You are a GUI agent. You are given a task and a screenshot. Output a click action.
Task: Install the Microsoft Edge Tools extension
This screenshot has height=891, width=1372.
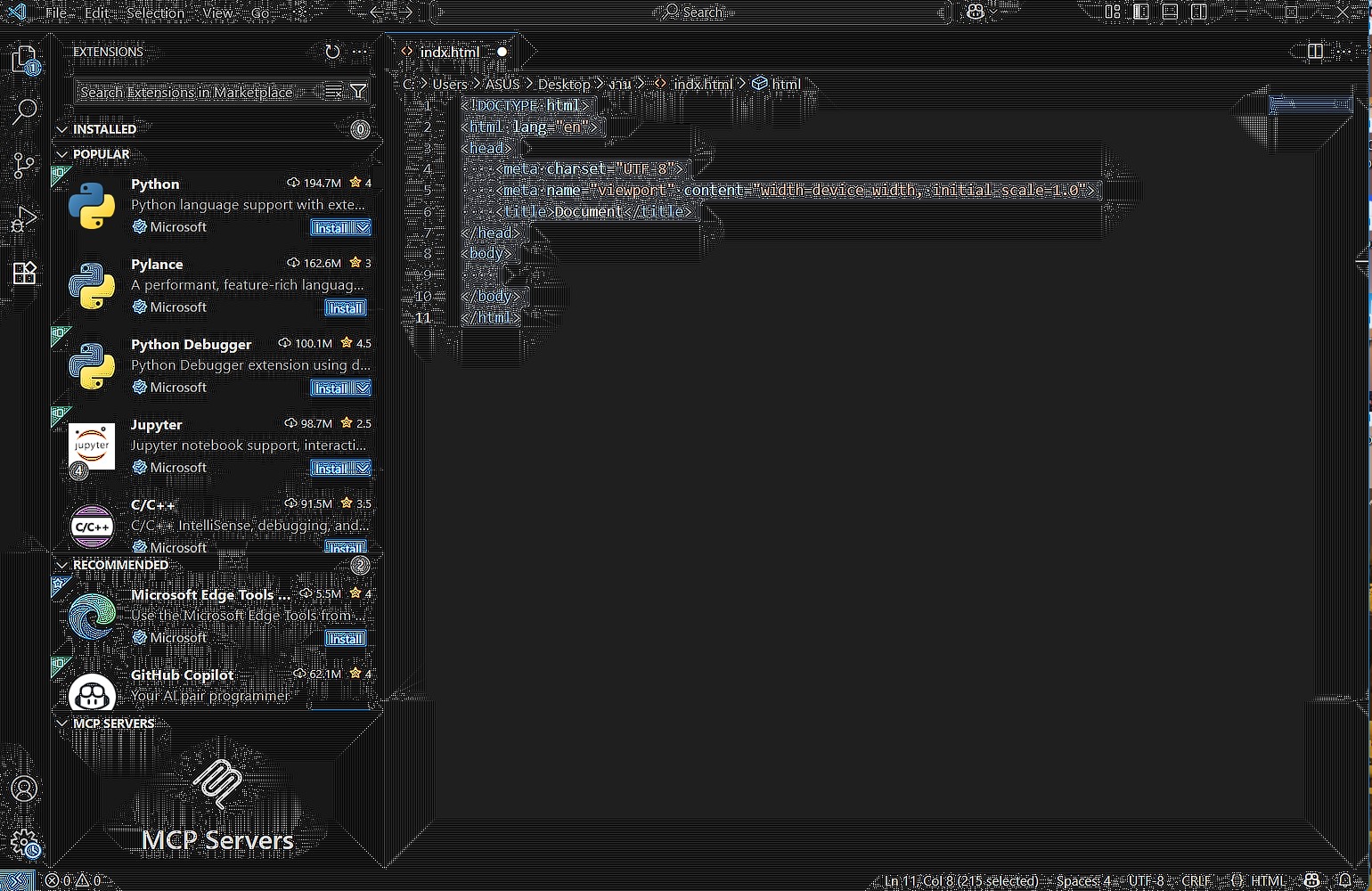tap(345, 639)
